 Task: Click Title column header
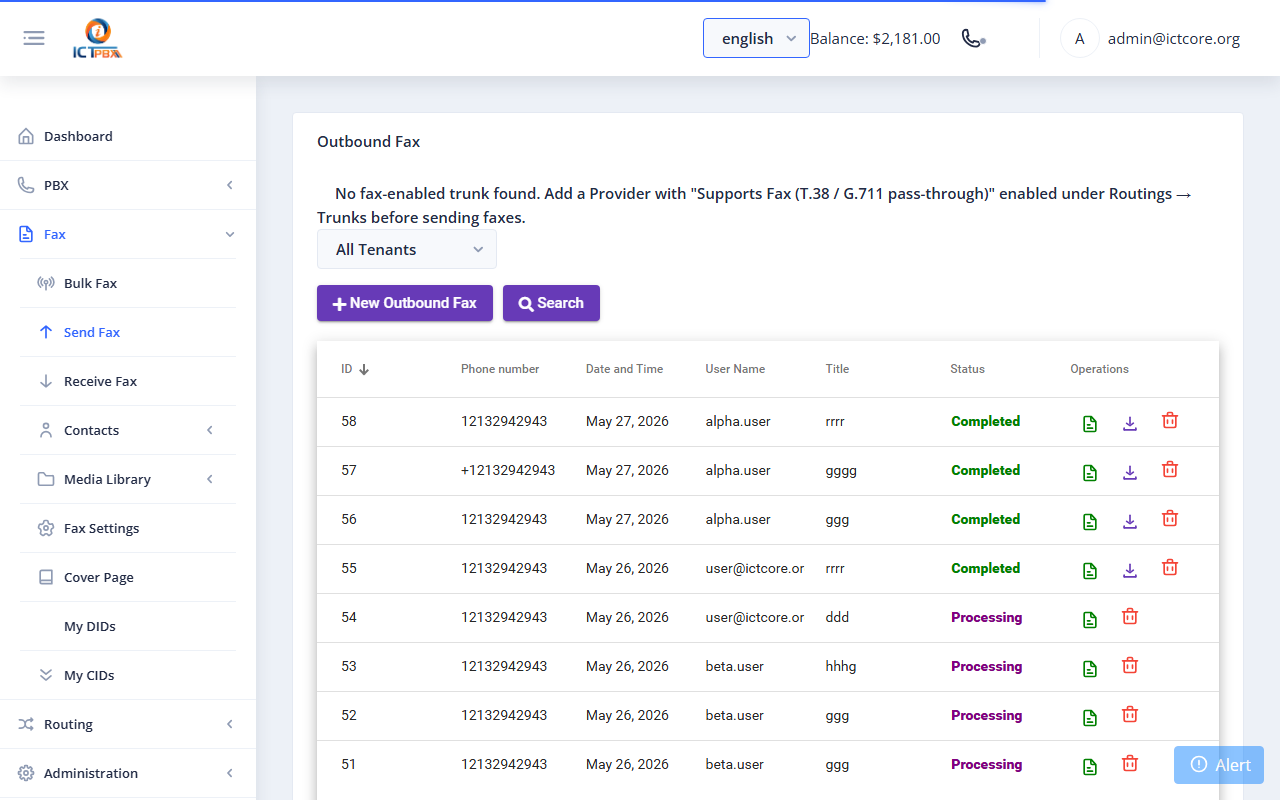click(x=837, y=369)
